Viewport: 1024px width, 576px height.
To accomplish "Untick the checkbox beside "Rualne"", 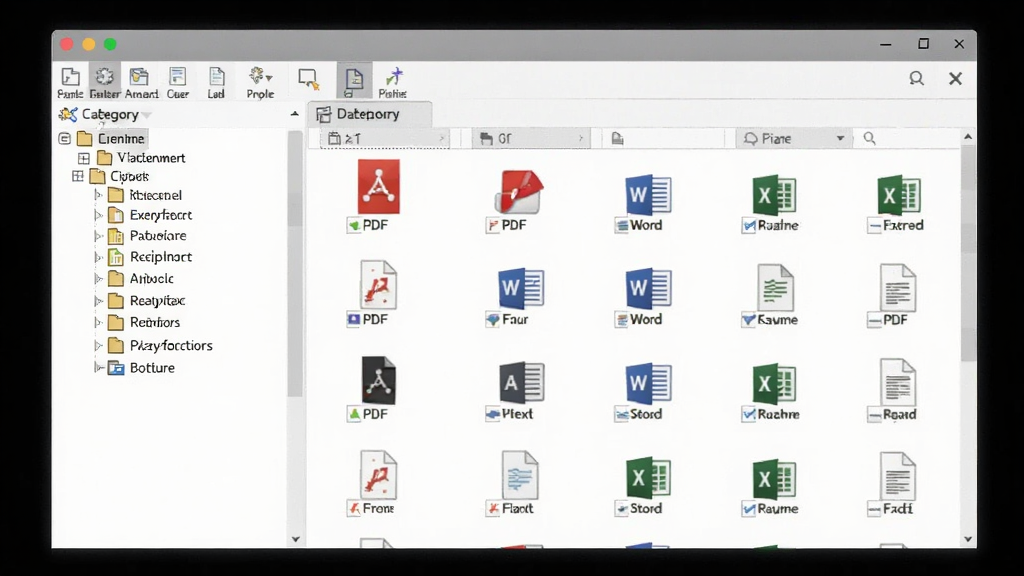I will (x=748, y=226).
